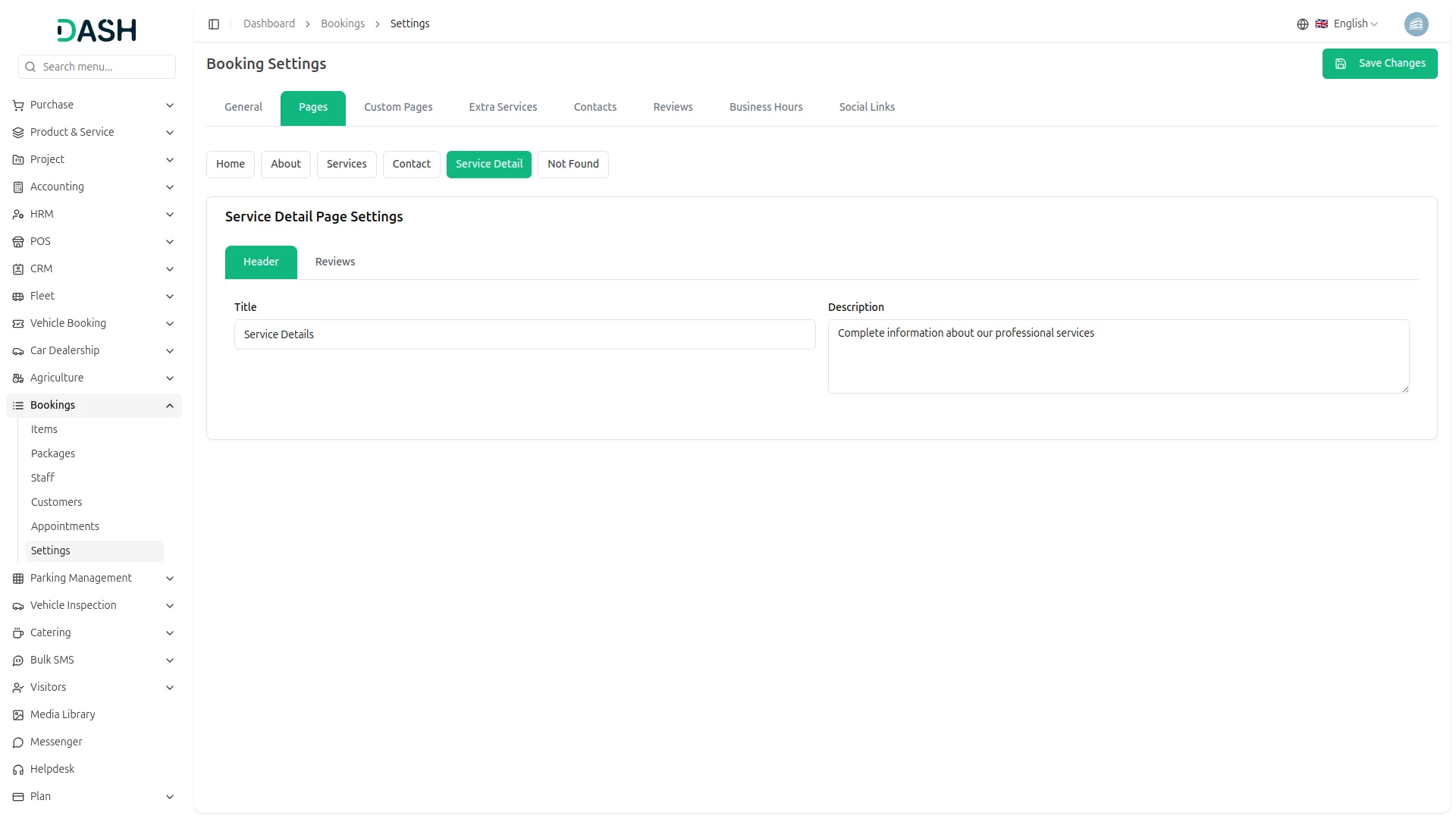This screenshot has width=1456, height=819.
Task: Expand the Parking Management menu
Action: (170, 579)
